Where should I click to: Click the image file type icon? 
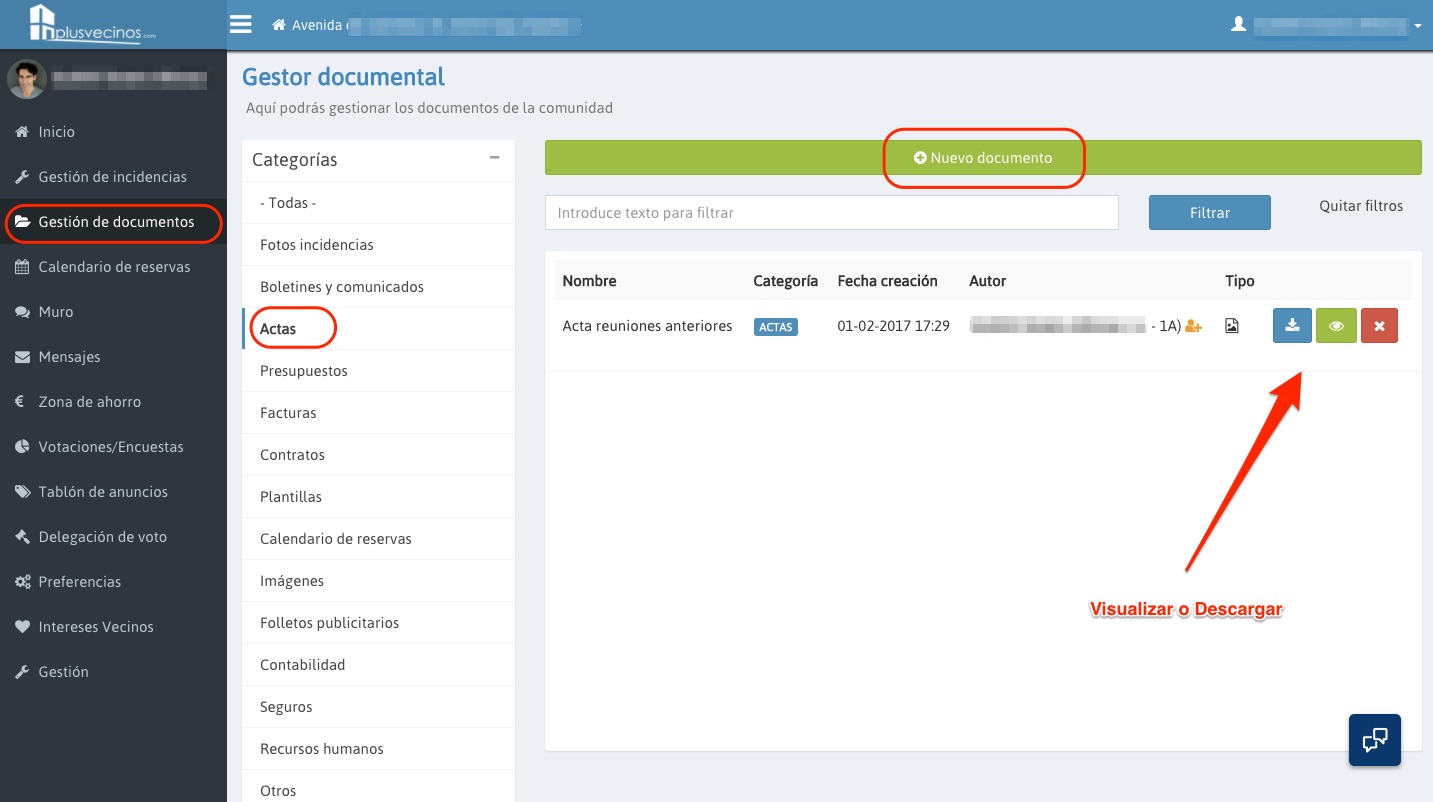(x=1232, y=326)
